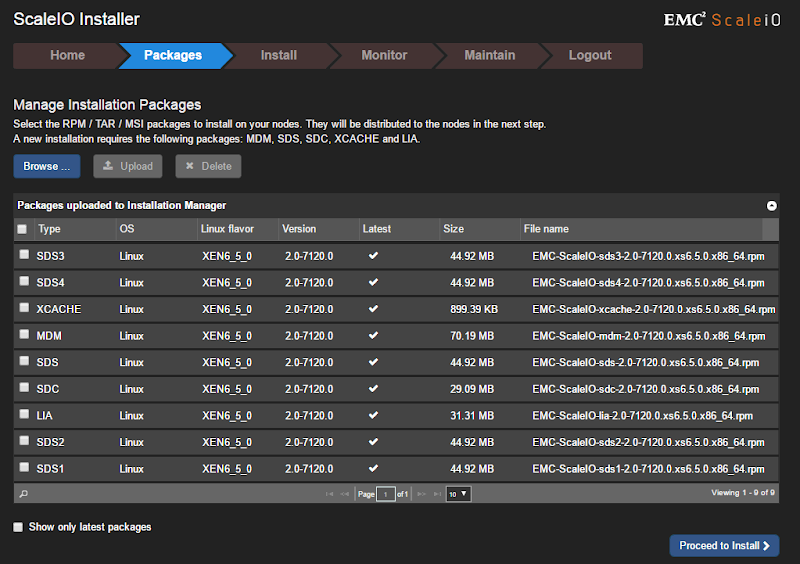Screen dimensions: 800x564
Task: Click file name EMC-ScaleIO-mdm-2.0-7120.0.xs6.5.0.x86_64.rpm
Action: click(648, 336)
